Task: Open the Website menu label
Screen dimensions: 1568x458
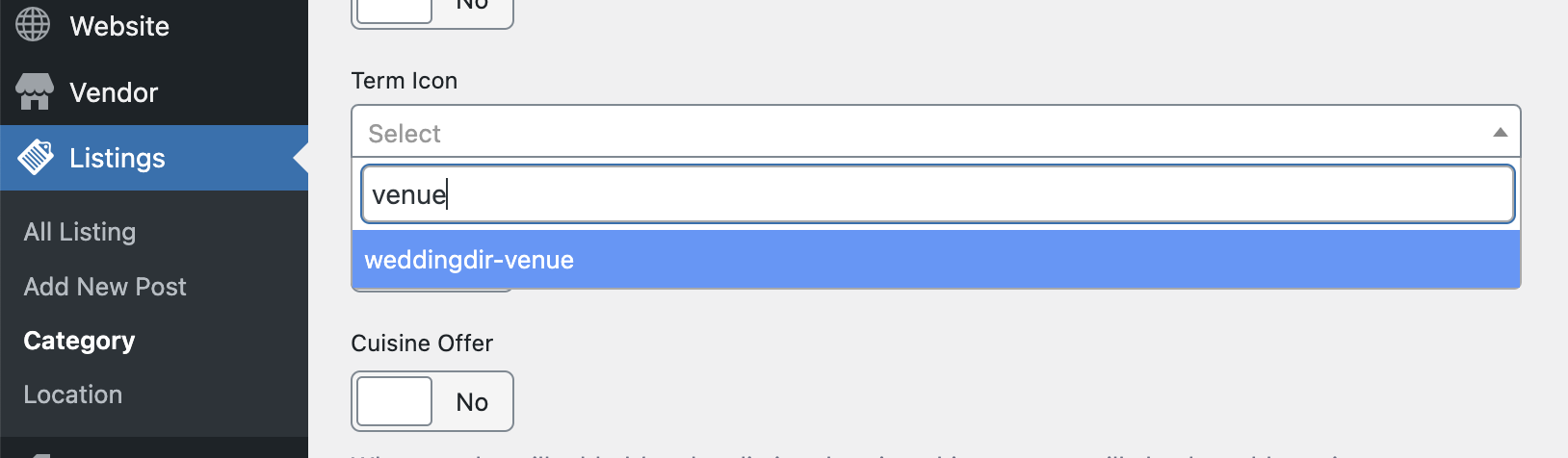Action: pos(119,26)
